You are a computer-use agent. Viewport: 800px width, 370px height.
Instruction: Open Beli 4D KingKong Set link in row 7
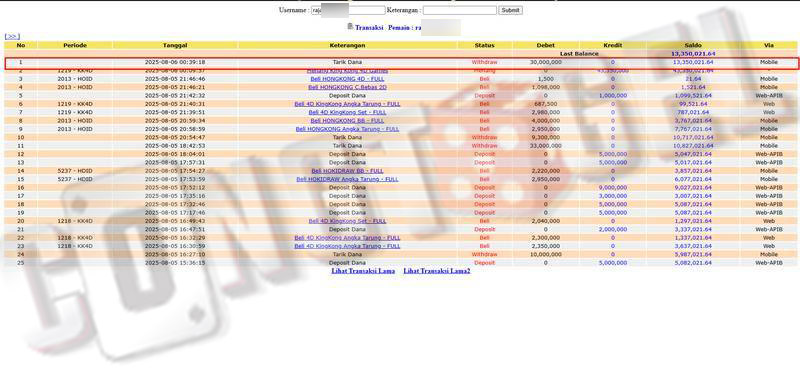347,112
